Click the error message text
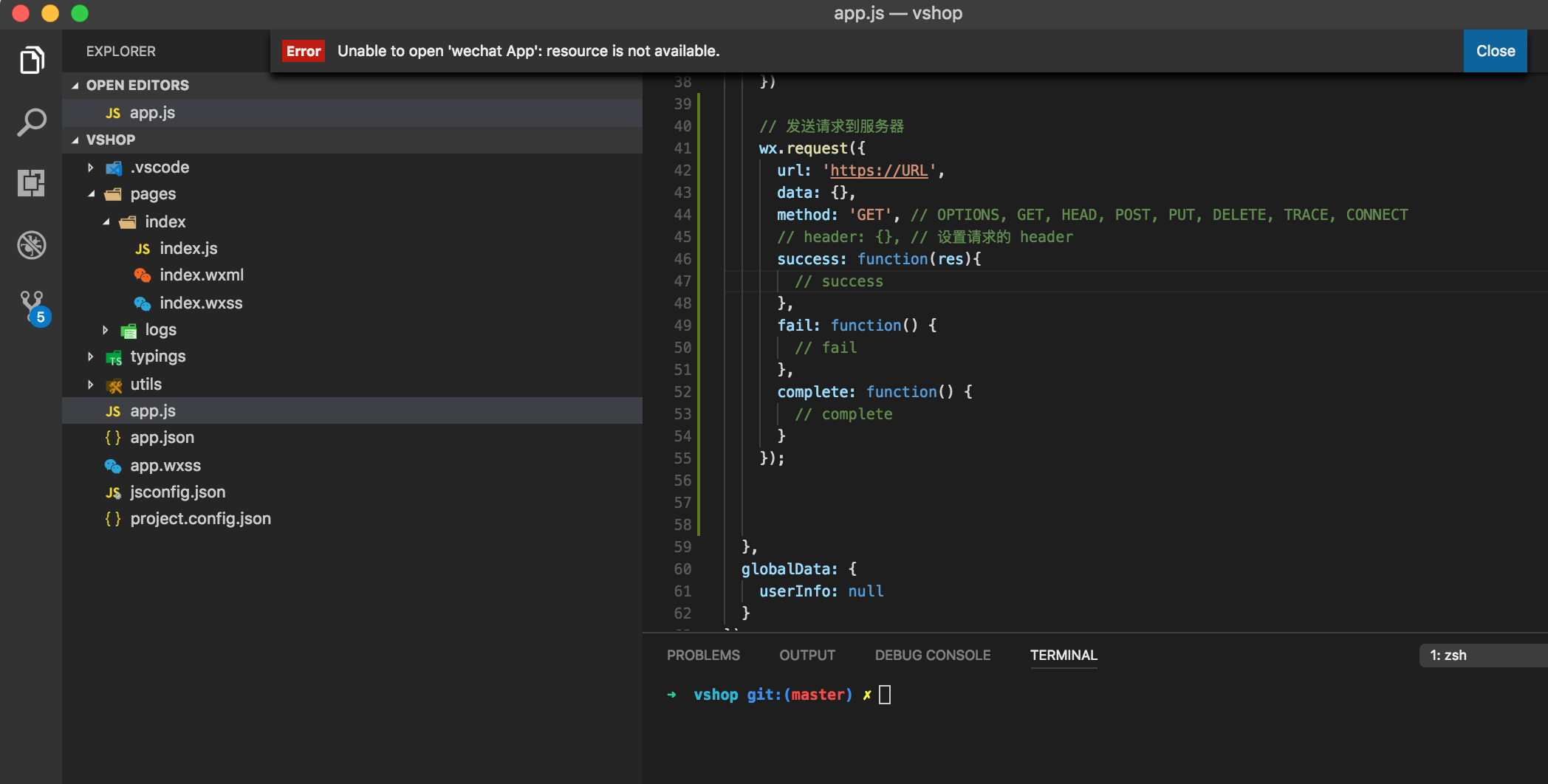The width and height of the screenshot is (1548, 784). click(x=528, y=51)
